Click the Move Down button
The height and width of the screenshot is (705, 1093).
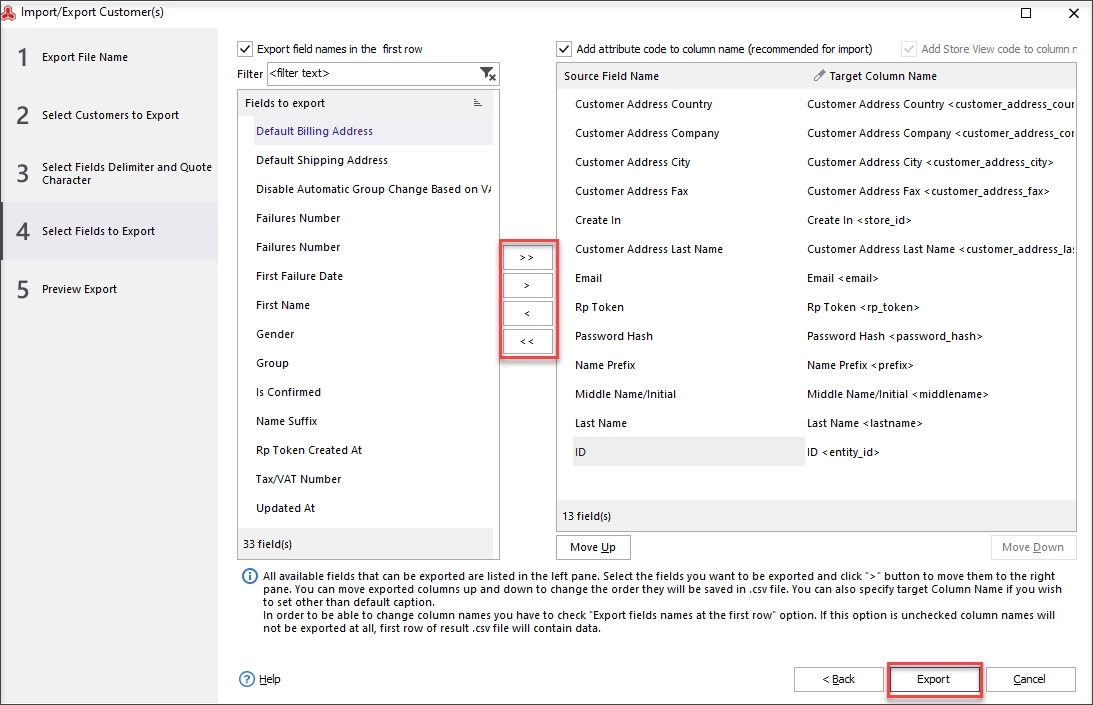pyautogui.click(x=1033, y=547)
